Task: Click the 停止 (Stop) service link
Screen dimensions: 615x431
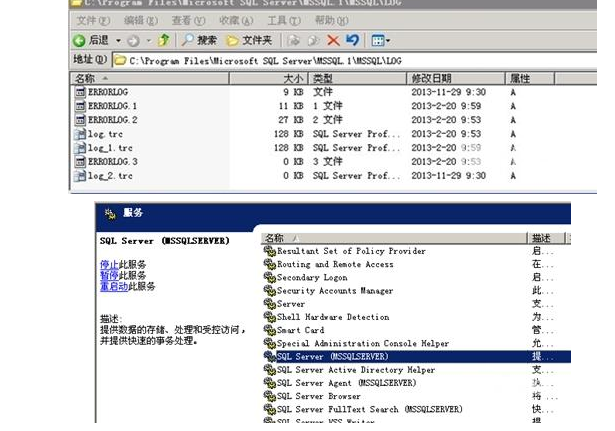Action: pos(109,264)
